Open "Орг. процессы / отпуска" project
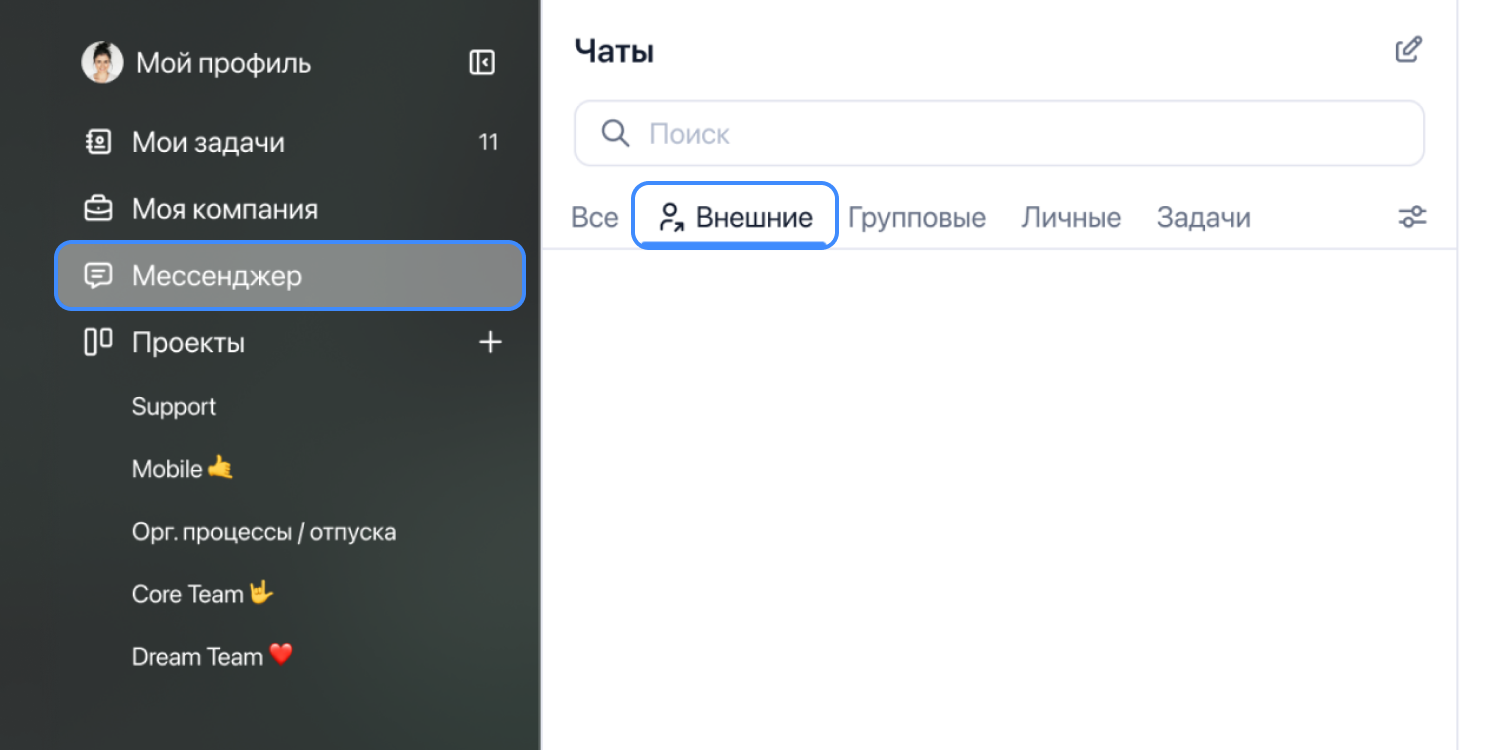This screenshot has height=750, width=1500. (264, 532)
